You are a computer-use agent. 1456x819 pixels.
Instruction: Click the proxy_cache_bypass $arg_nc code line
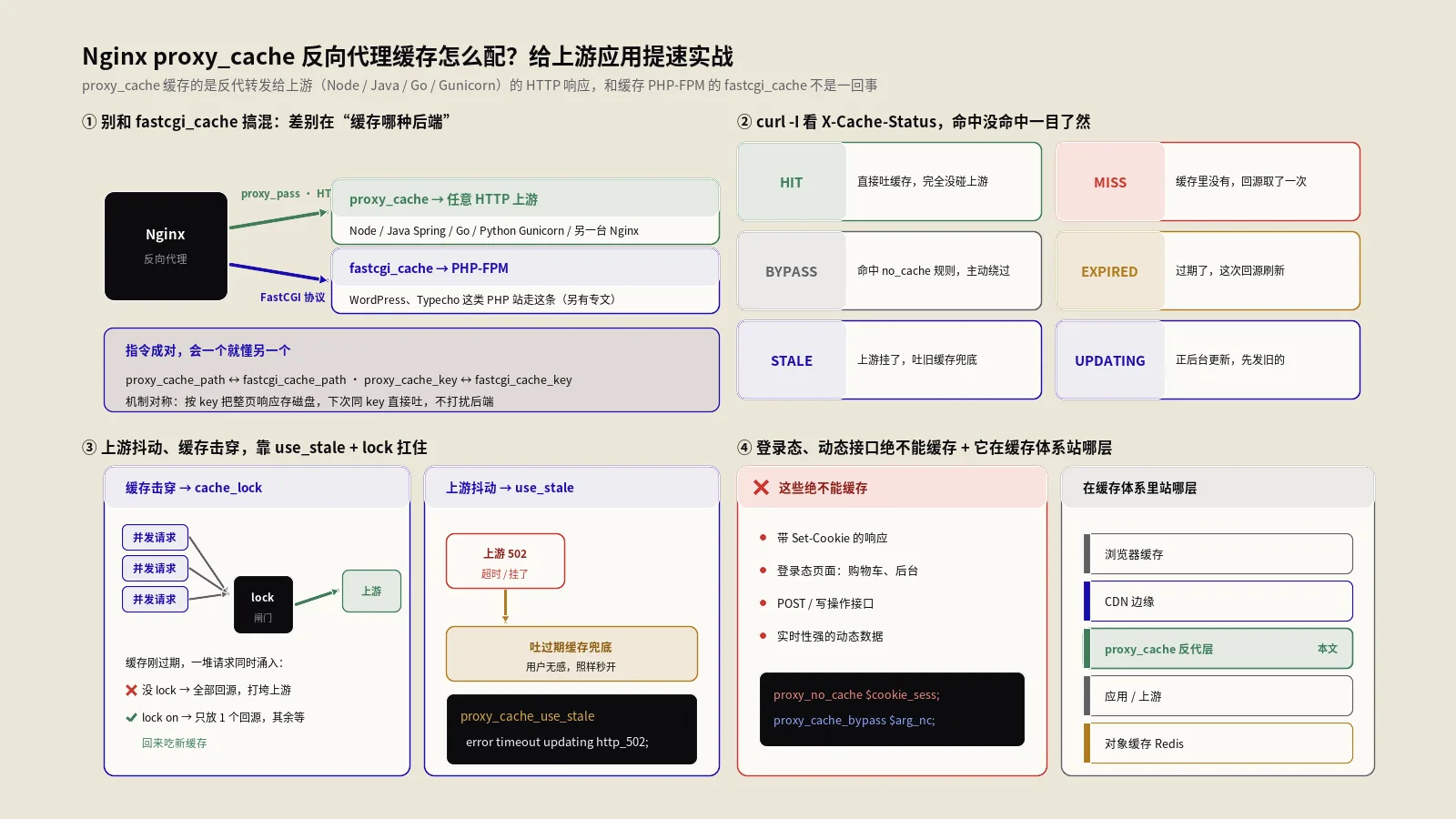(x=854, y=720)
